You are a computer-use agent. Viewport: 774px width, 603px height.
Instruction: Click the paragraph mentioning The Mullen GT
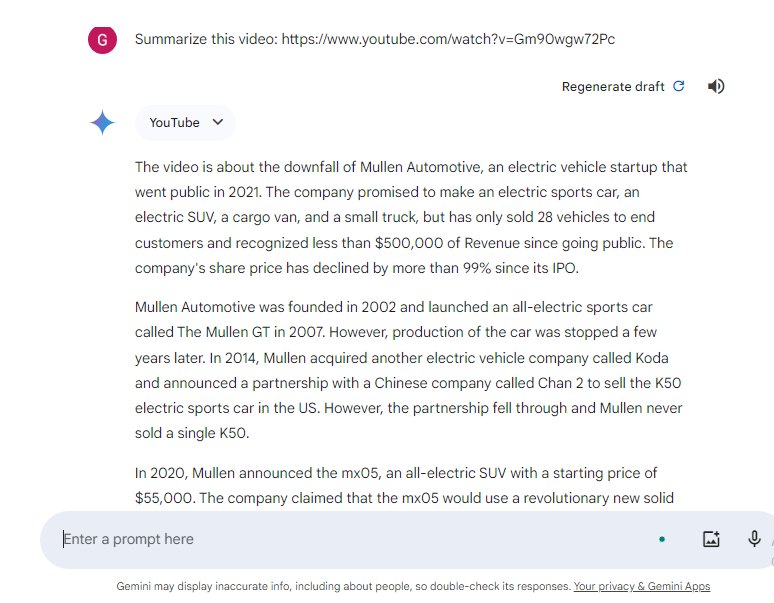point(411,370)
